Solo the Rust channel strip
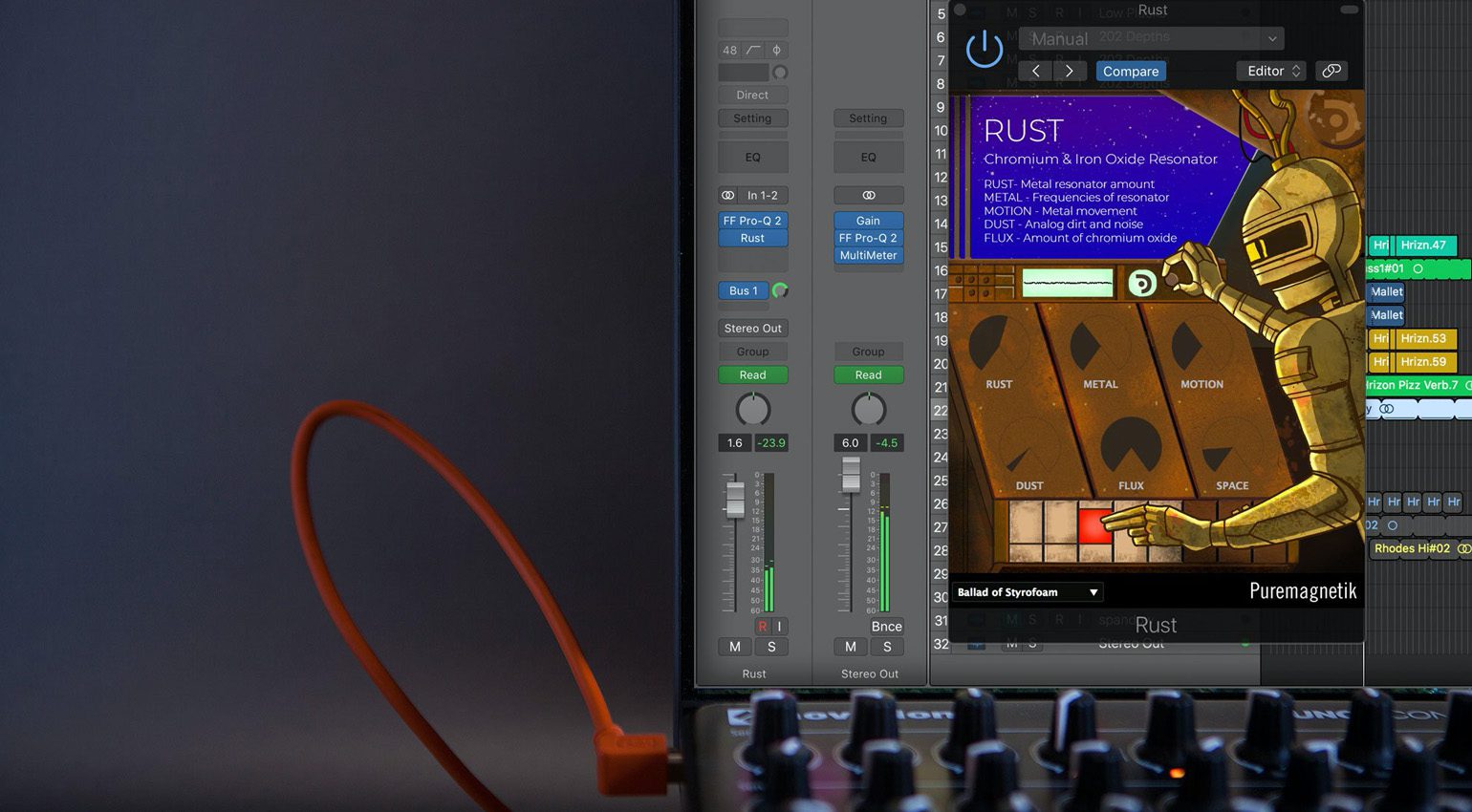 (771, 647)
